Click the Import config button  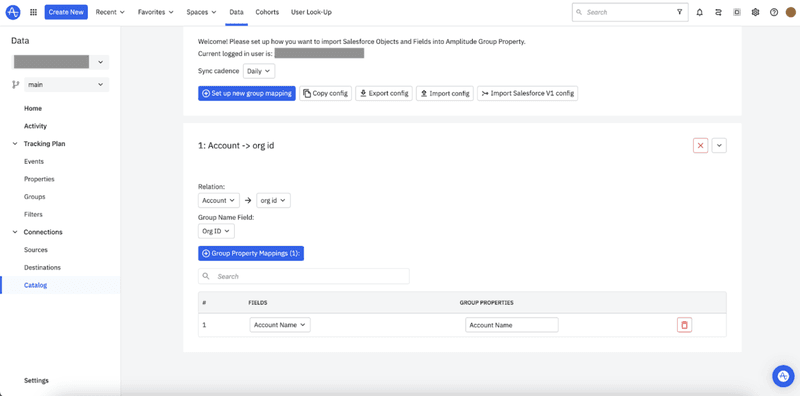pyautogui.click(x=445, y=93)
